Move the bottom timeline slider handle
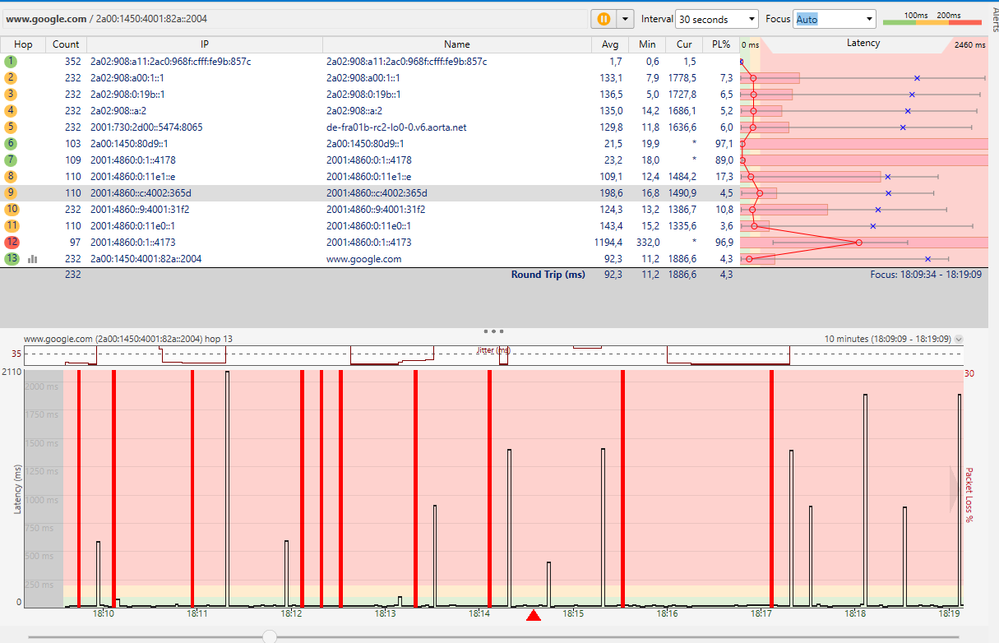Image resolution: width=999 pixels, height=643 pixels. (270, 636)
